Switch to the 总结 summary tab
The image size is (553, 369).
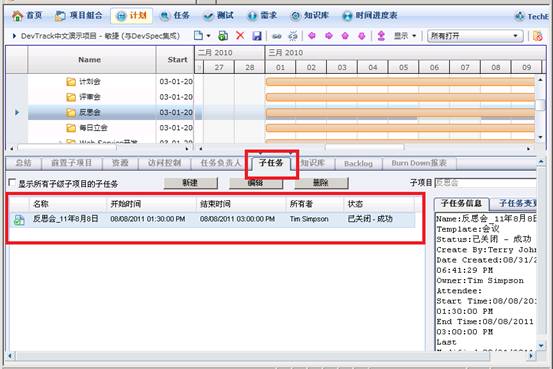click(x=24, y=163)
